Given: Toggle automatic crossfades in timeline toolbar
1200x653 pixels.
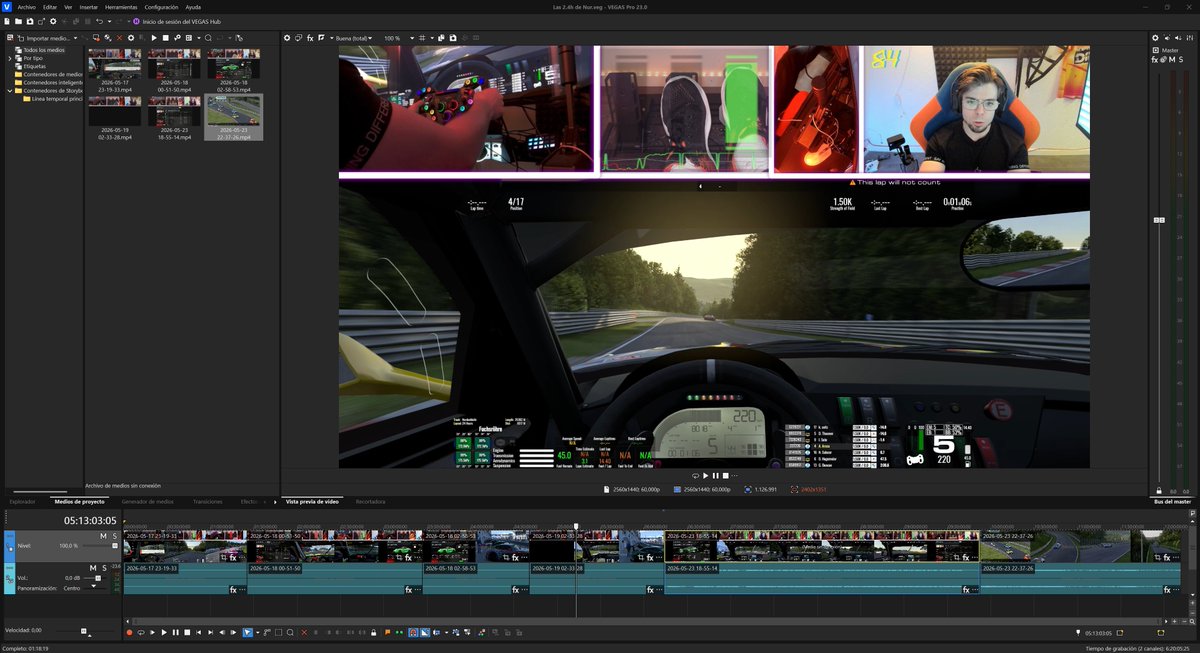Looking at the screenshot, I should click(424, 633).
